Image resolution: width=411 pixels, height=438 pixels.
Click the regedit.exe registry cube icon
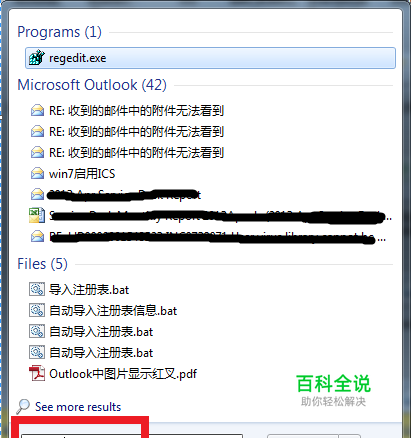tap(37, 58)
